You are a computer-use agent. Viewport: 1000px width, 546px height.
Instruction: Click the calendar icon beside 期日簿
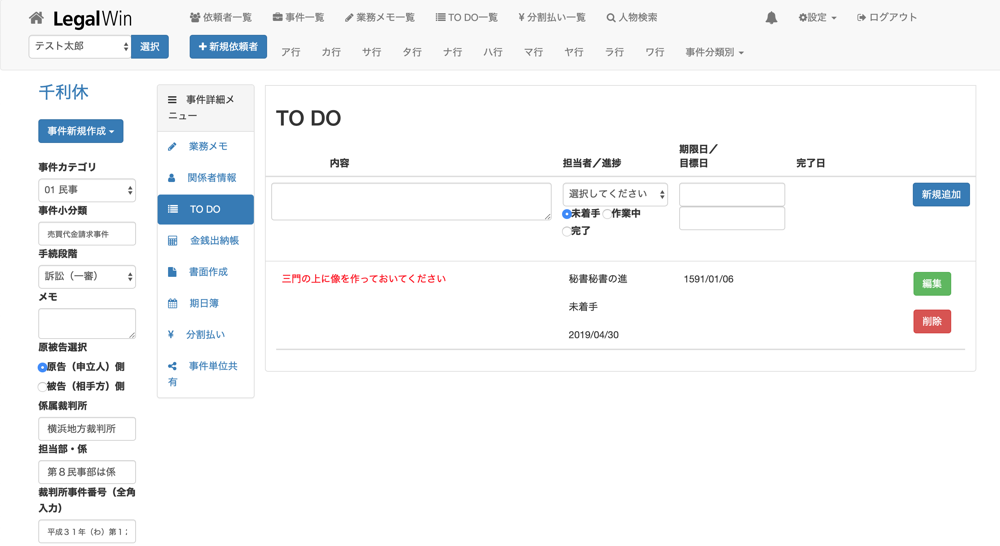tap(172, 303)
